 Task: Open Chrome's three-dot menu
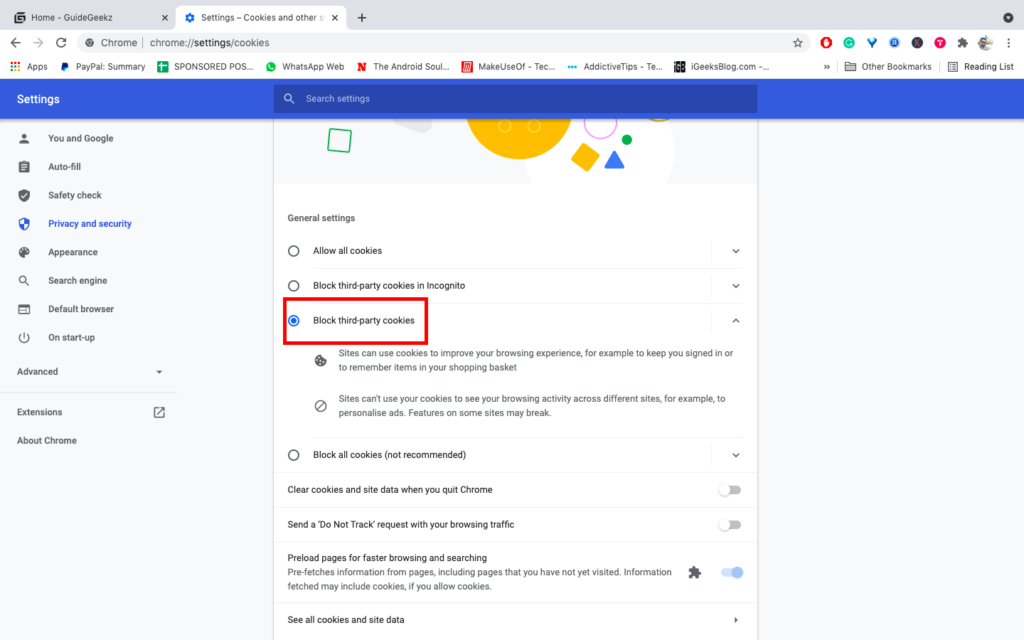(1008, 42)
